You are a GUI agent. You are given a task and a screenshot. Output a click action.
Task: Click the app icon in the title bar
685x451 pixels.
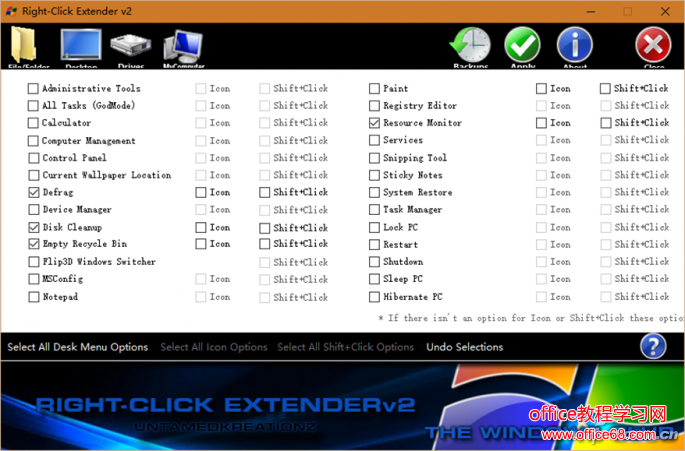click(11, 11)
